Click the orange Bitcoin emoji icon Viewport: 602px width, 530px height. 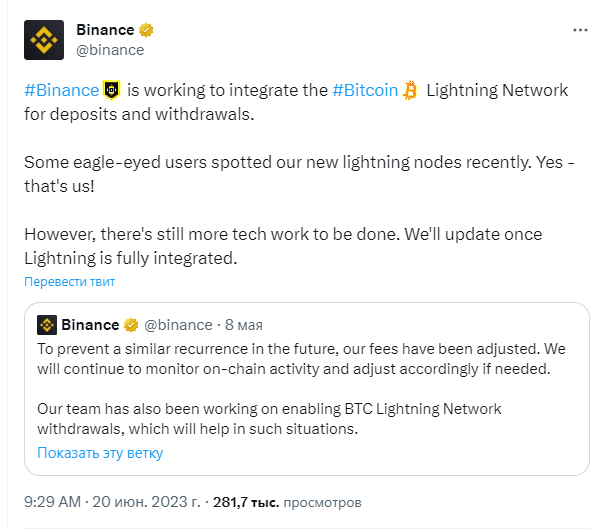point(409,90)
